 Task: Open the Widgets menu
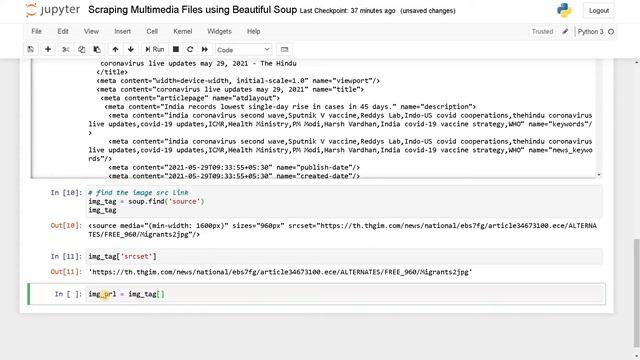[219, 31]
